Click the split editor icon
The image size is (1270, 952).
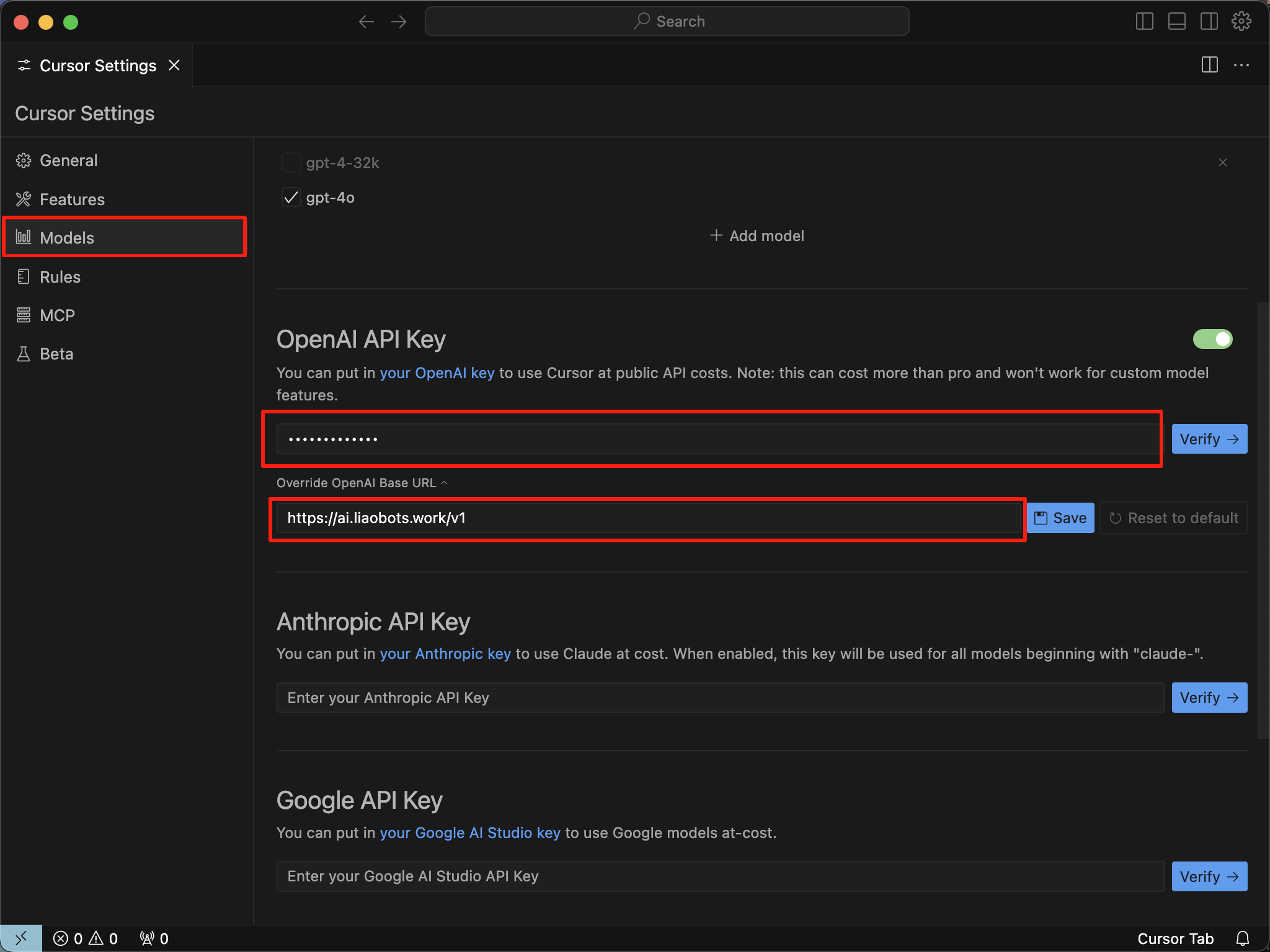pyautogui.click(x=1209, y=65)
